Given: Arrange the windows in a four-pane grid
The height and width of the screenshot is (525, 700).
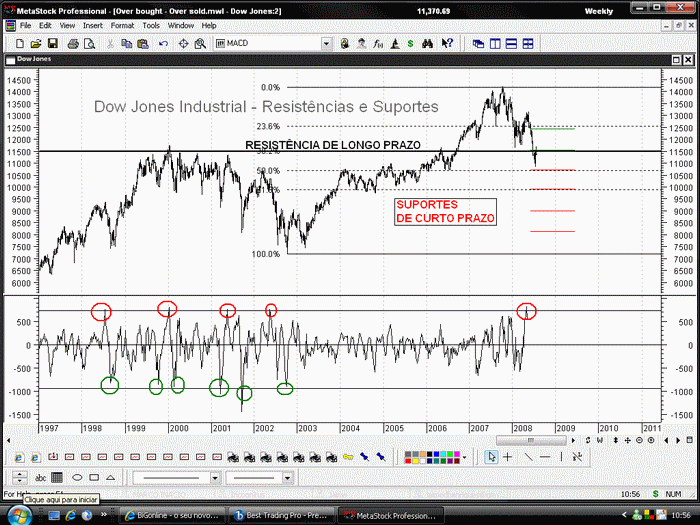Looking at the screenshot, I should [x=528, y=43].
